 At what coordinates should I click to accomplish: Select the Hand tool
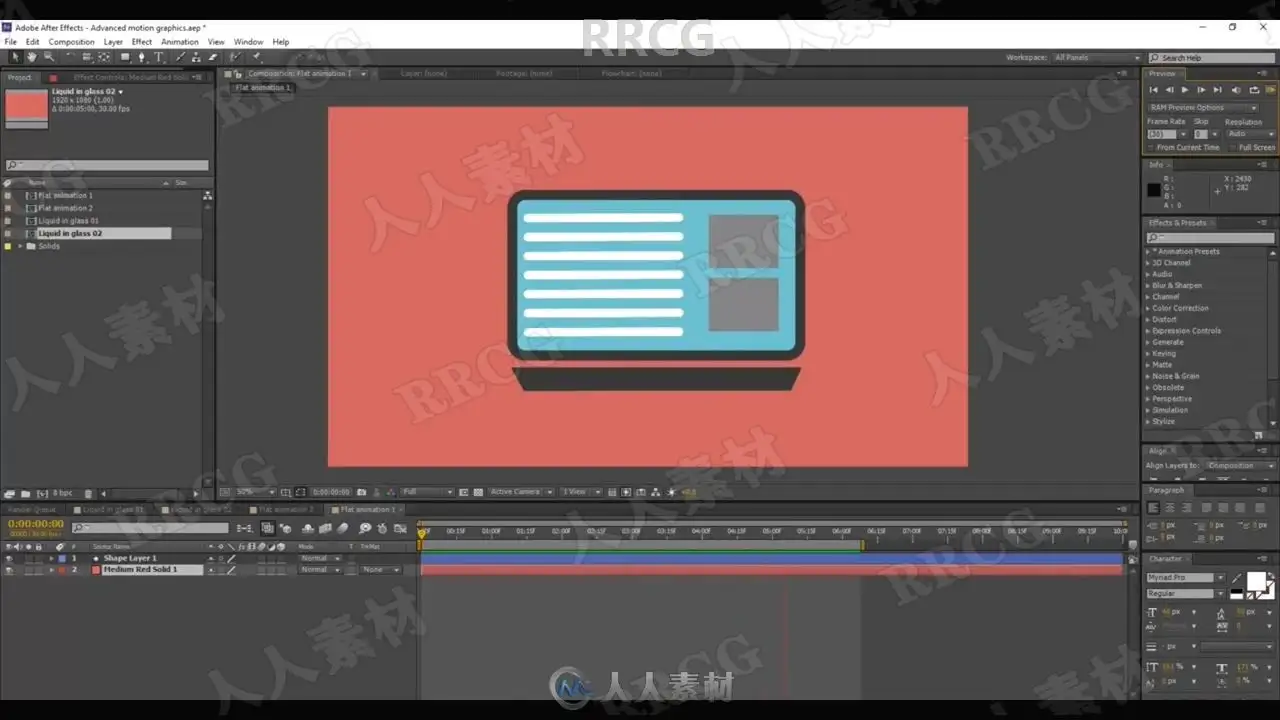click(31, 57)
